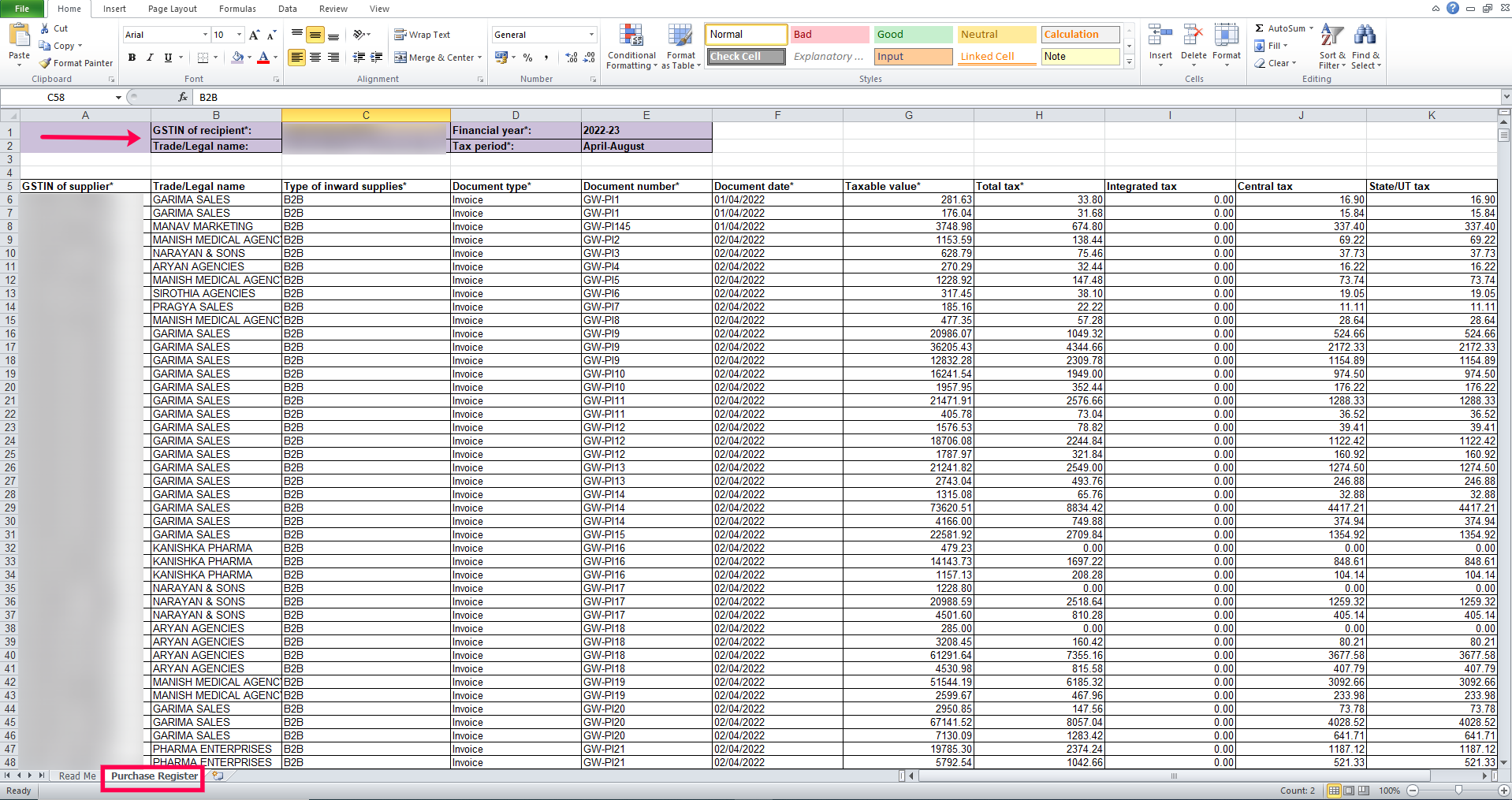
Task: Toggle Align Text Left
Action: click(296, 58)
